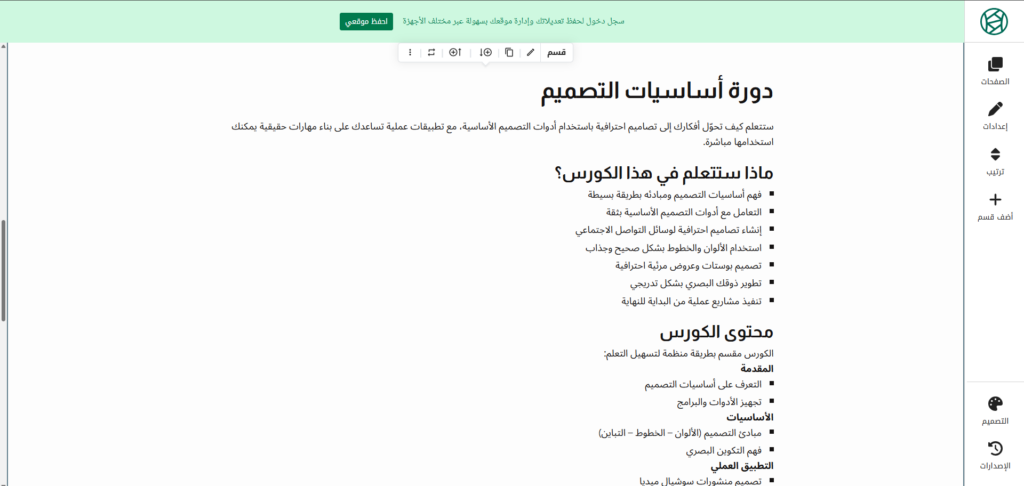Click the محتوى الكورس heading

(x=716, y=332)
